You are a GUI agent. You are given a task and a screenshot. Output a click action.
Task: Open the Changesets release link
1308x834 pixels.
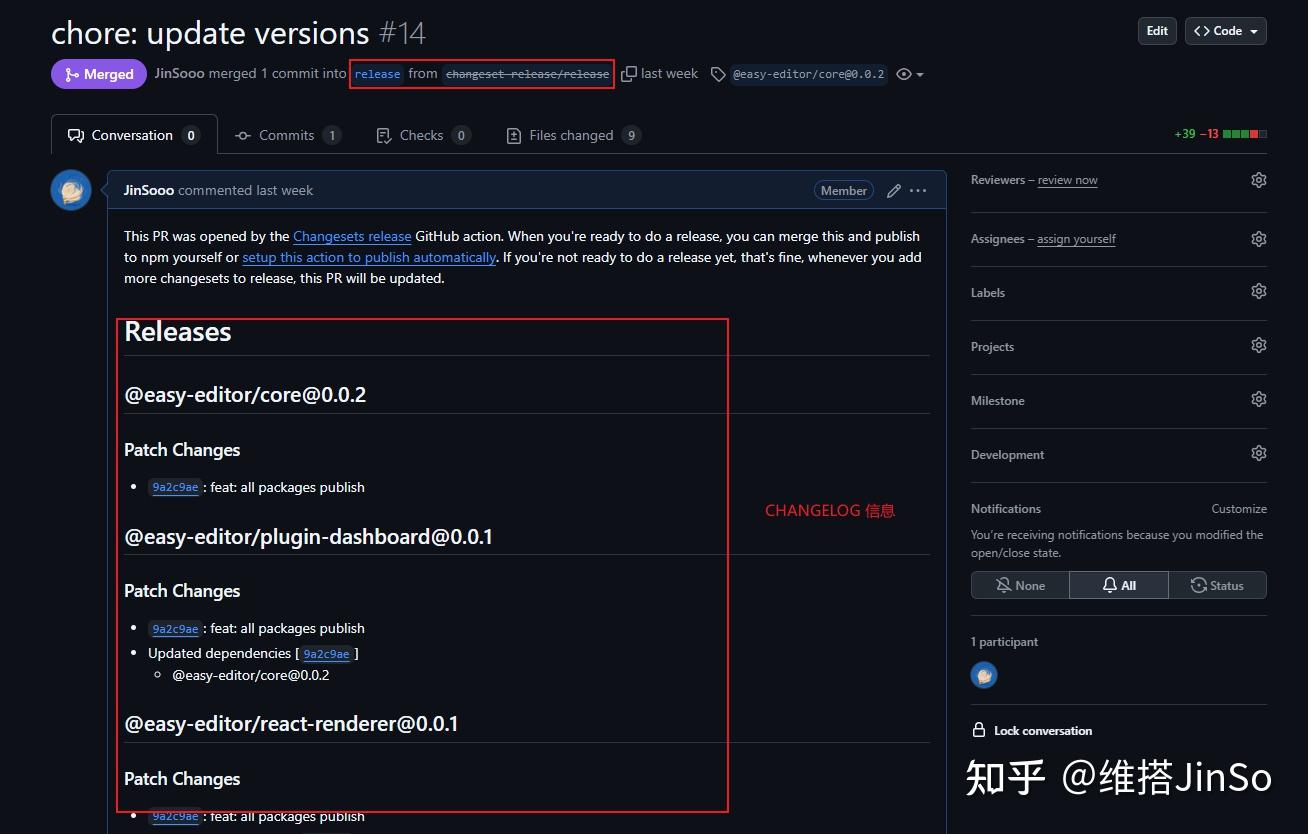(x=352, y=236)
